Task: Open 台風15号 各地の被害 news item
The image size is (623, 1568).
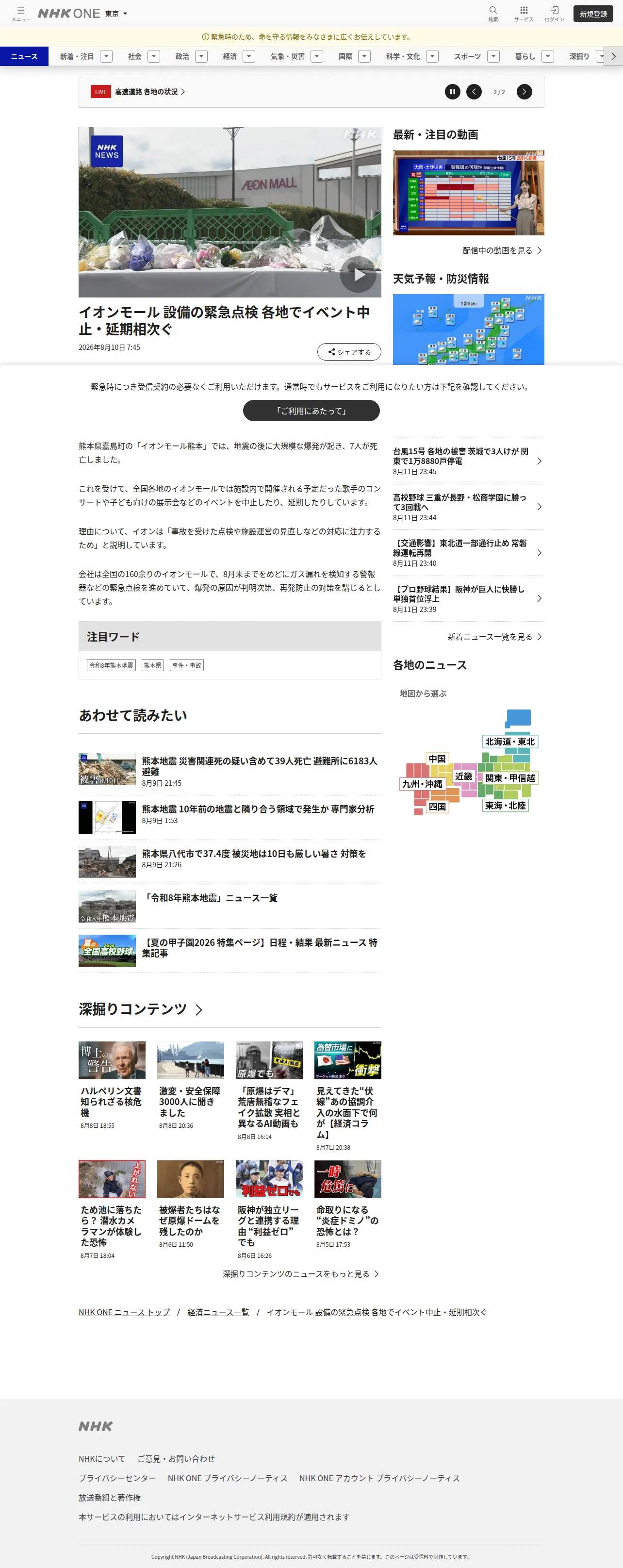Action: (x=469, y=461)
